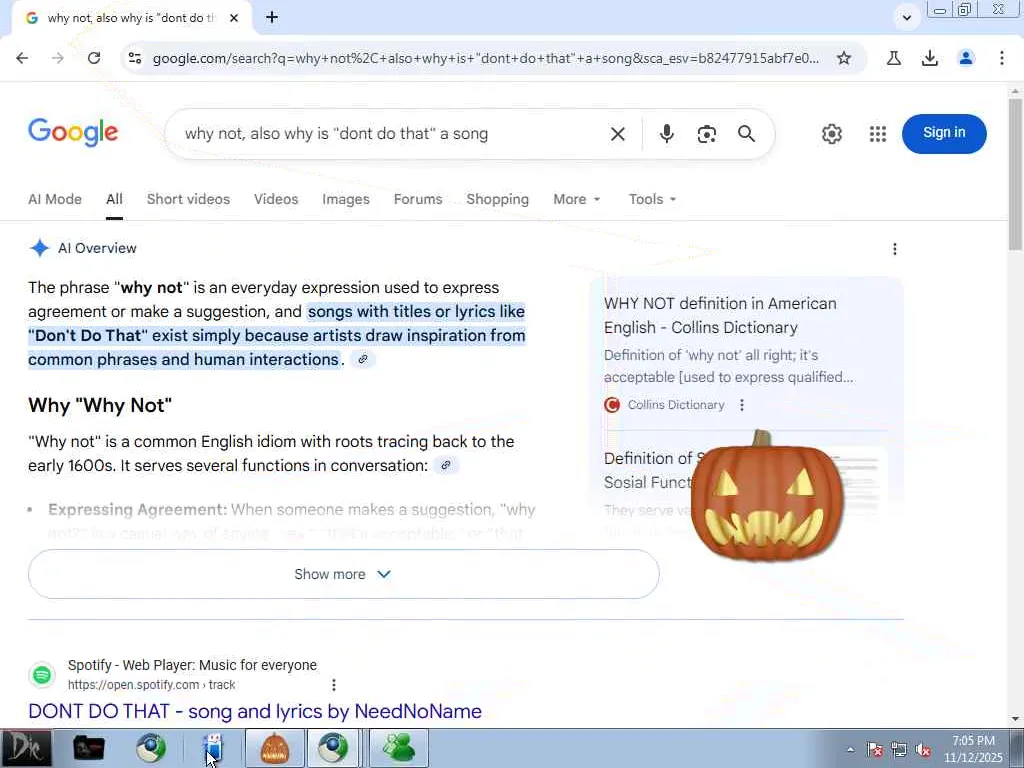The width and height of the screenshot is (1024, 768).
Task: Switch to AI Mode tab
Action: [55, 199]
